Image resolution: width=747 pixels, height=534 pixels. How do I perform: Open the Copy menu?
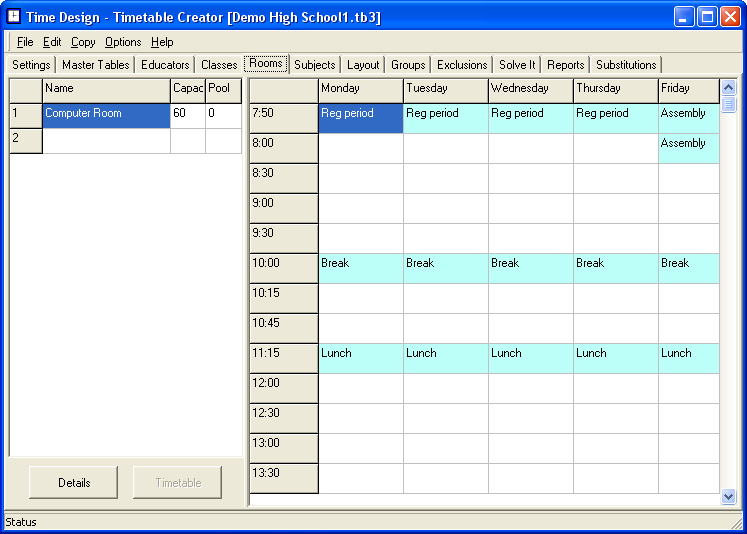pyautogui.click(x=83, y=42)
